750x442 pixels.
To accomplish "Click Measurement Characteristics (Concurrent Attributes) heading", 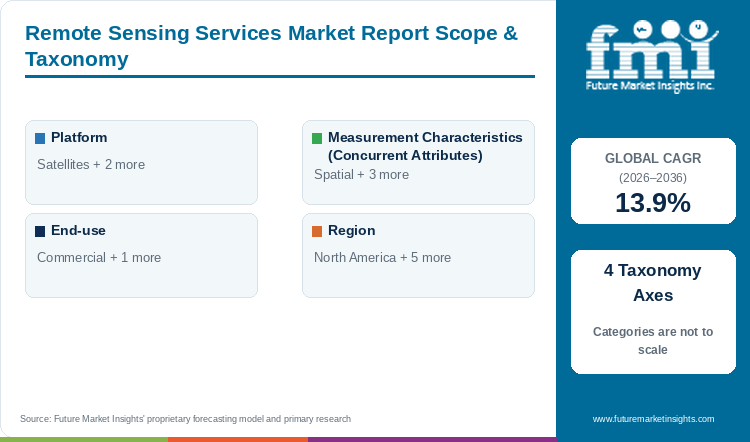I will [425, 146].
